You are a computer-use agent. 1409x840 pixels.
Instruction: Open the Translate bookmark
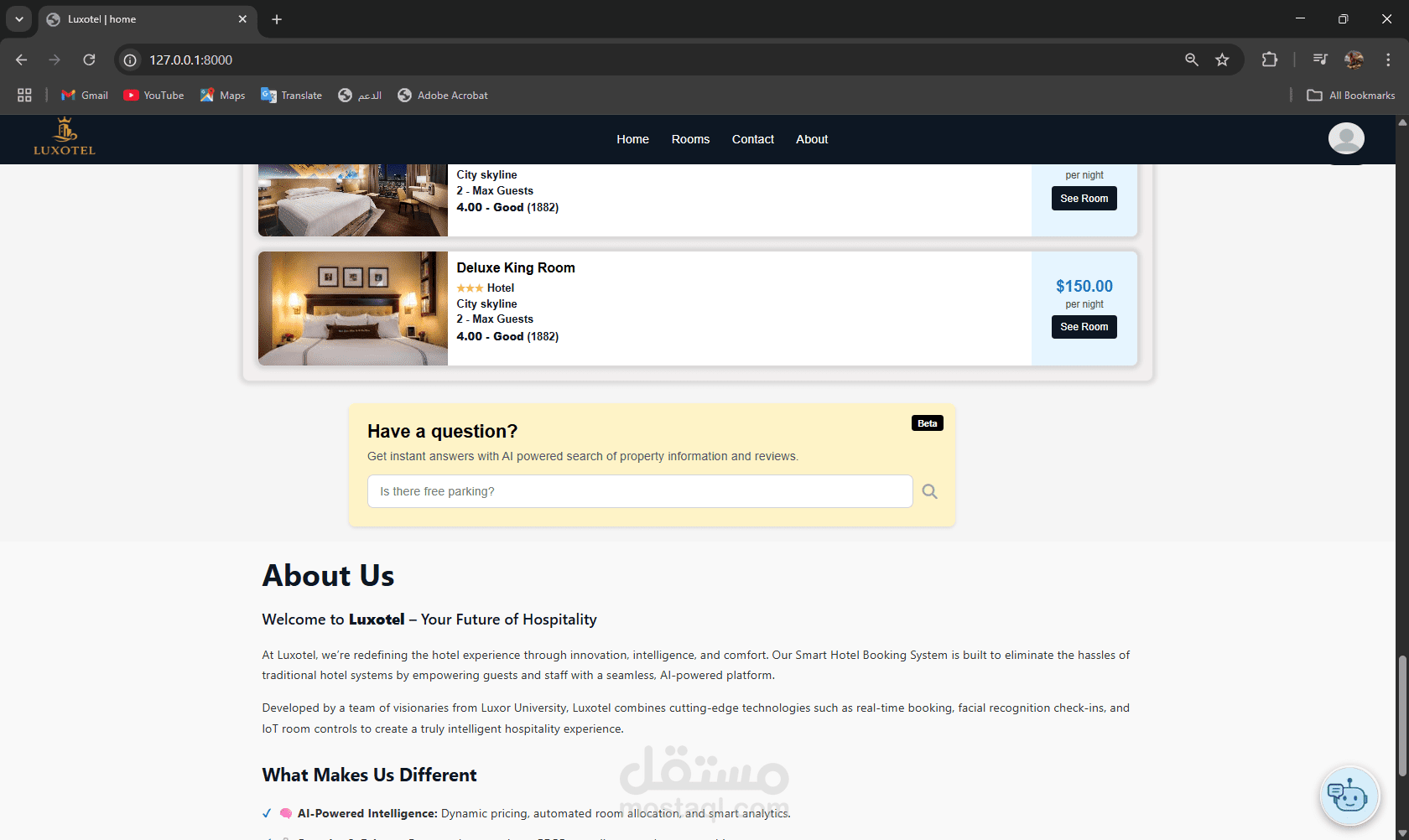292,96
